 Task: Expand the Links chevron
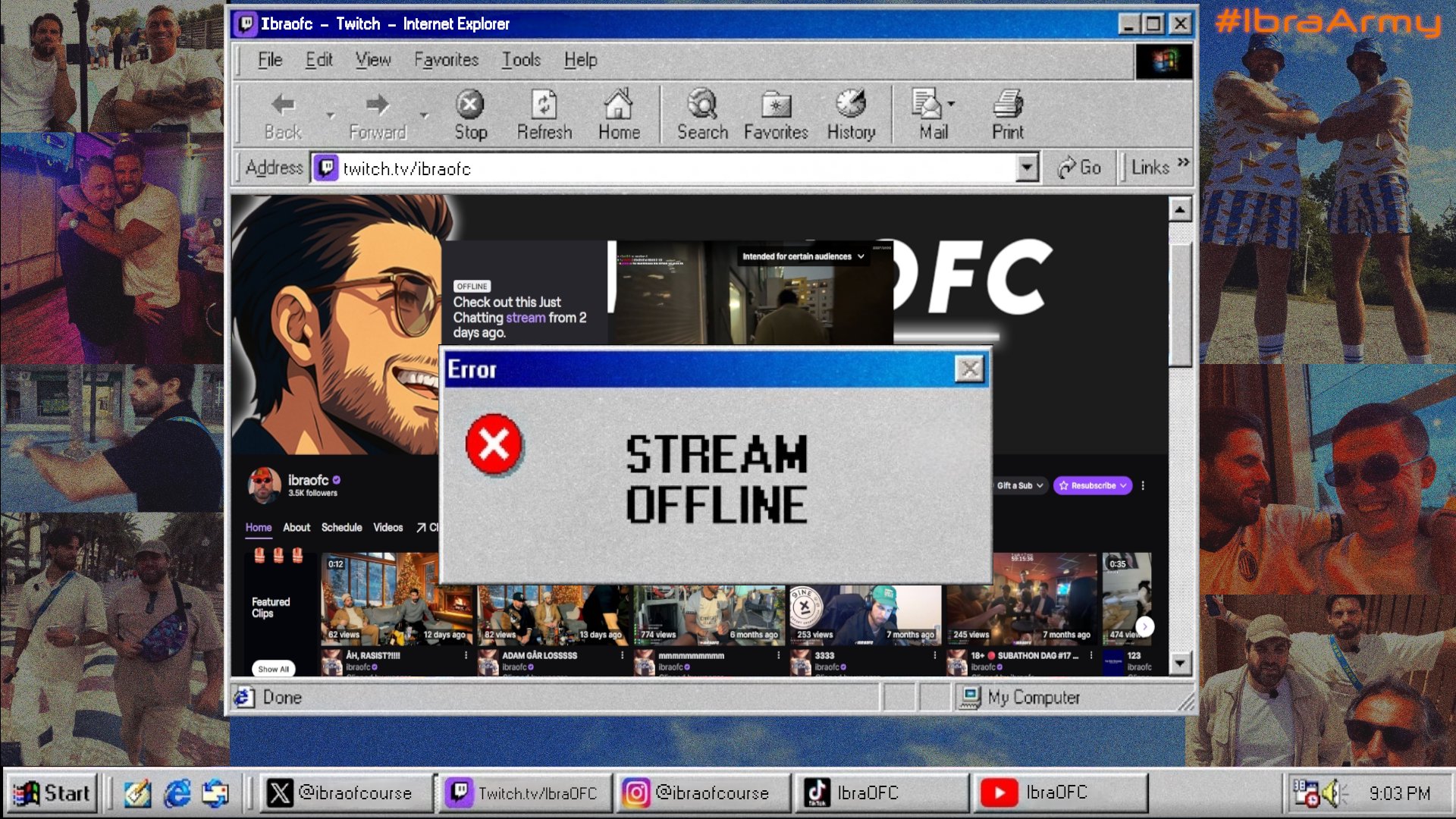(x=1183, y=163)
